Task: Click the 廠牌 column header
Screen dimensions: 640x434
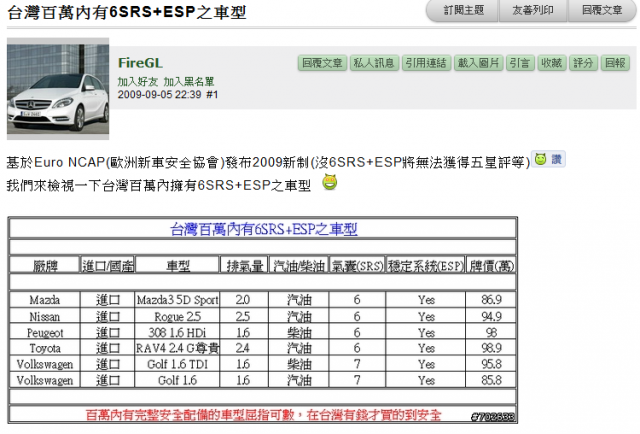Action: [x=45, y=266]
